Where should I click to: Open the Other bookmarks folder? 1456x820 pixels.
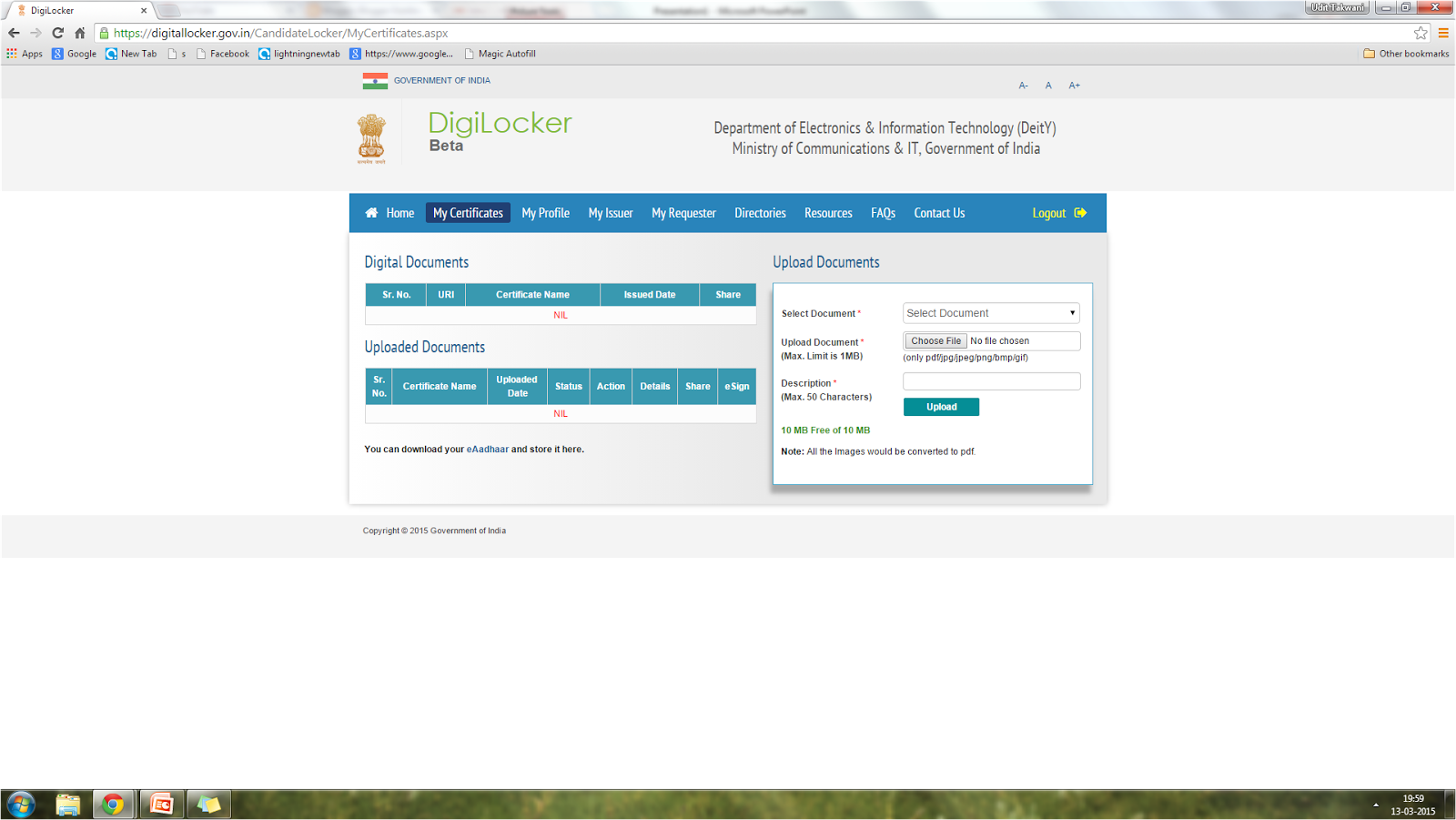tap(1406, 54)
